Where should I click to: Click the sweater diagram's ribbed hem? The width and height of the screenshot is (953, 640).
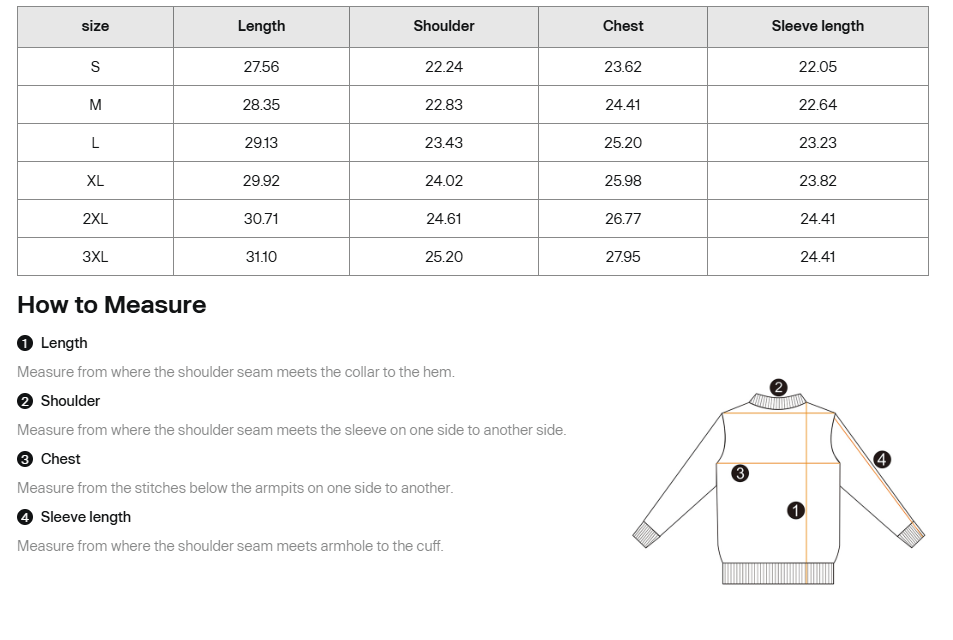(x=778, y=573)
